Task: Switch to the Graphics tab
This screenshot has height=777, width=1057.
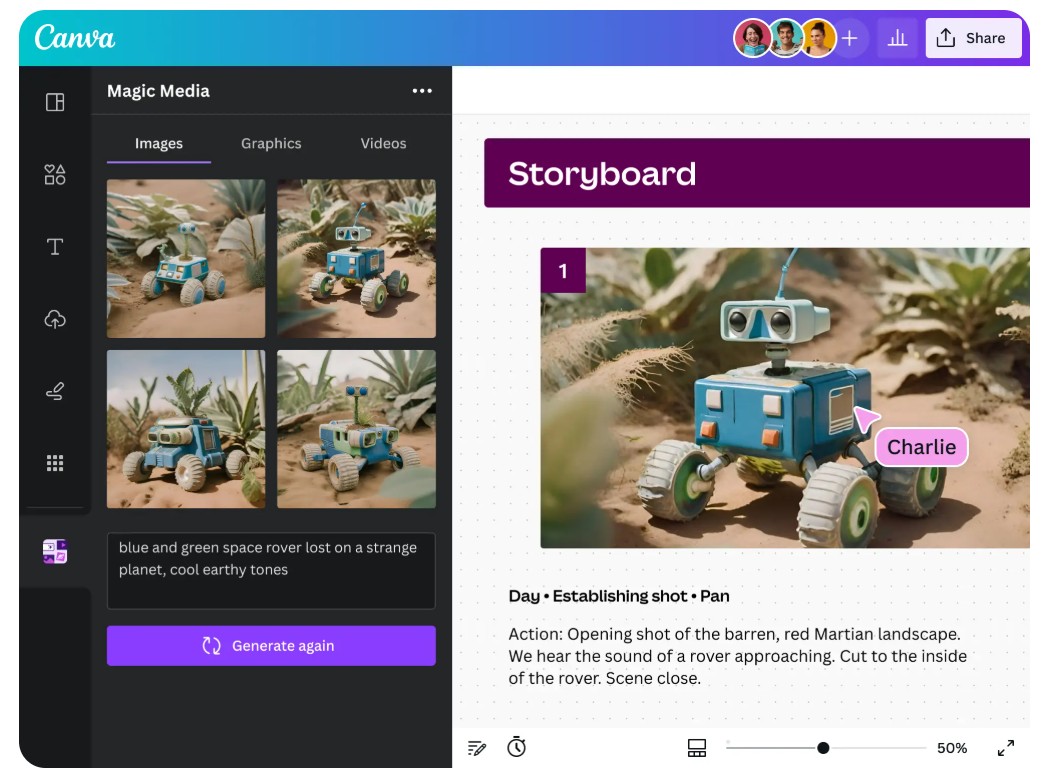Action: (271, 143)
